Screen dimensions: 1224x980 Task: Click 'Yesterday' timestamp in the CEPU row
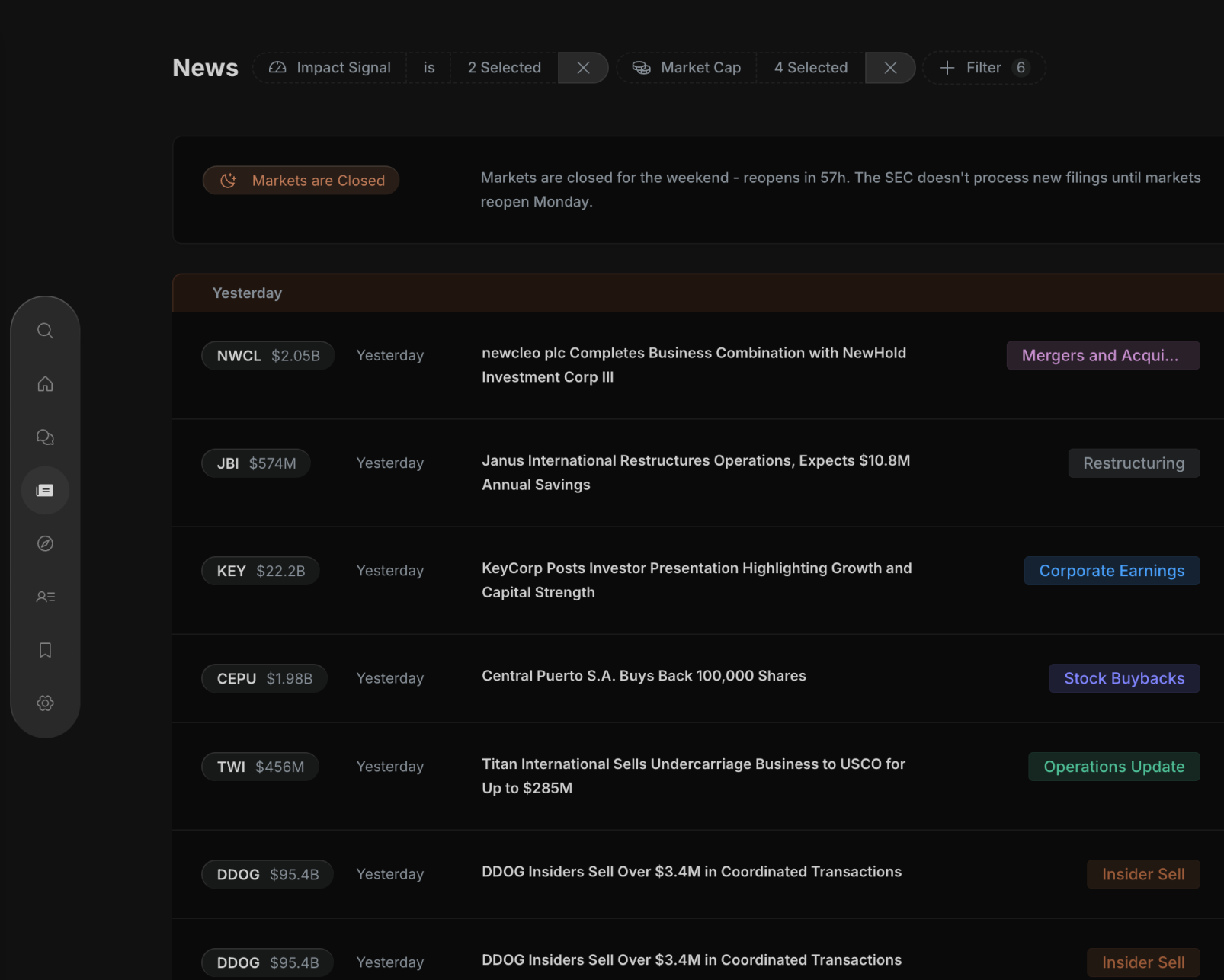tap(390, 678)
